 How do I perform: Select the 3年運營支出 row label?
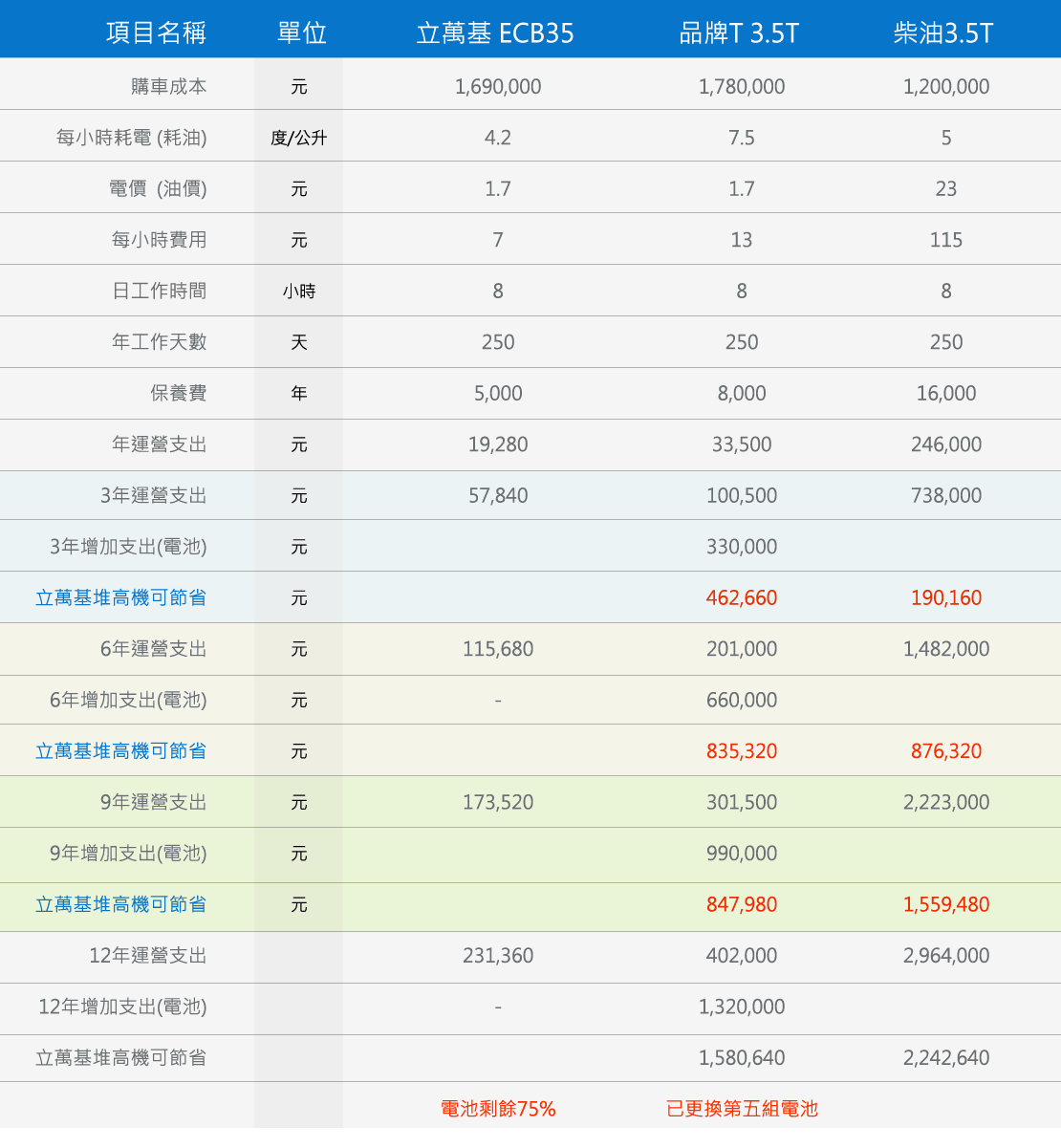pyautogui.click(x=154, y=495)
